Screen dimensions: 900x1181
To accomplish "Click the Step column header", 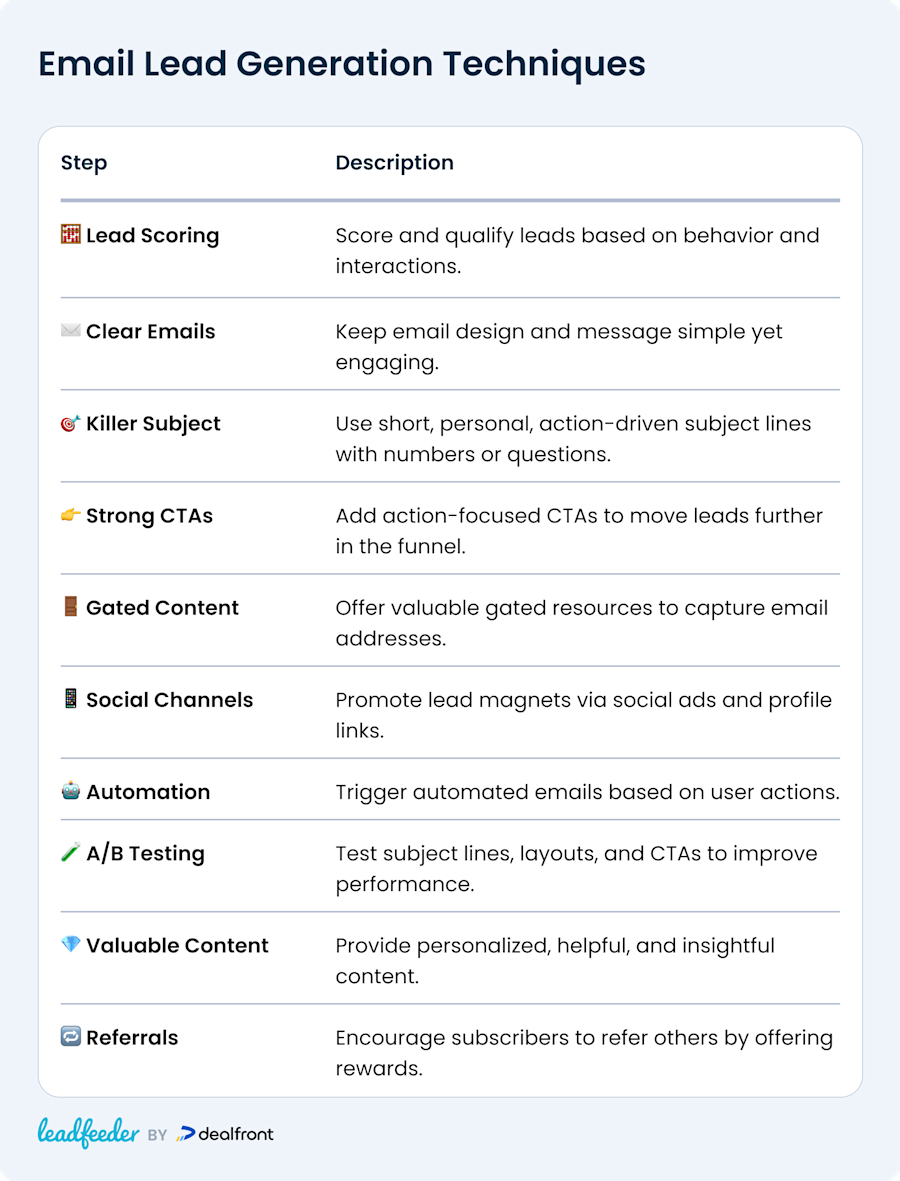I will coord(84,163).
